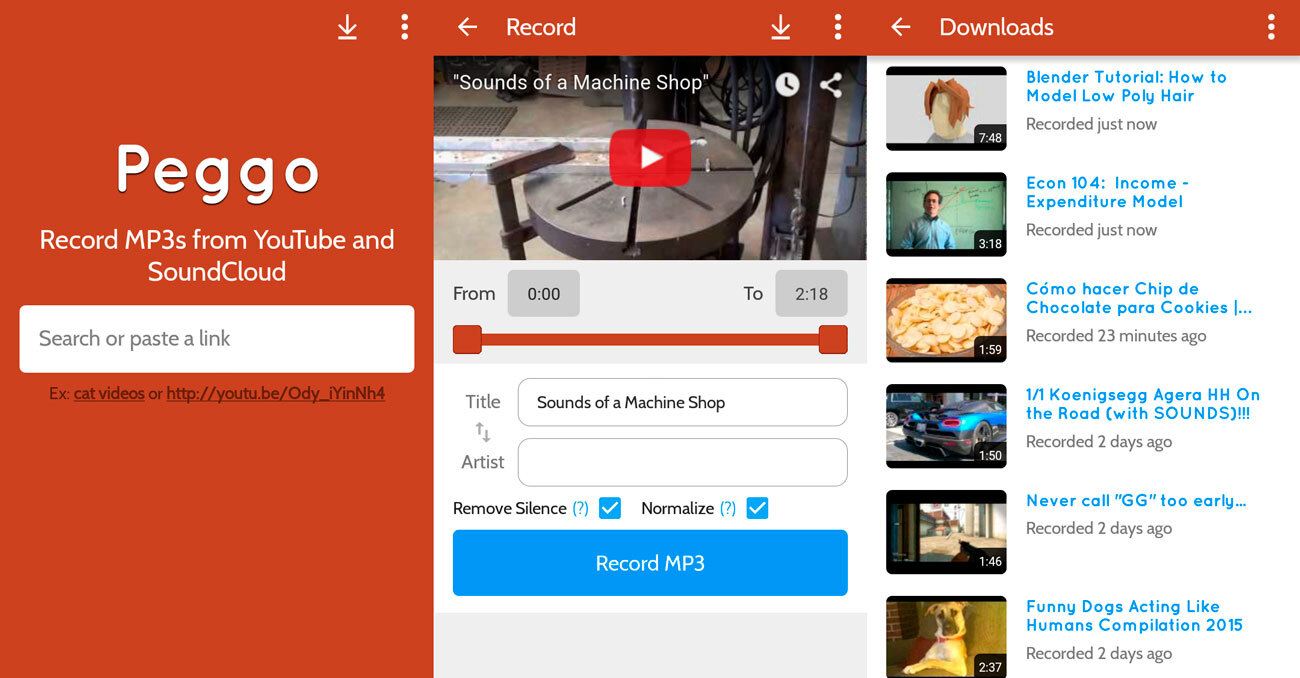Open the overflow menu on home screen
The height and width of the screenshot is (678, 1300).
[x=404, y=27]
